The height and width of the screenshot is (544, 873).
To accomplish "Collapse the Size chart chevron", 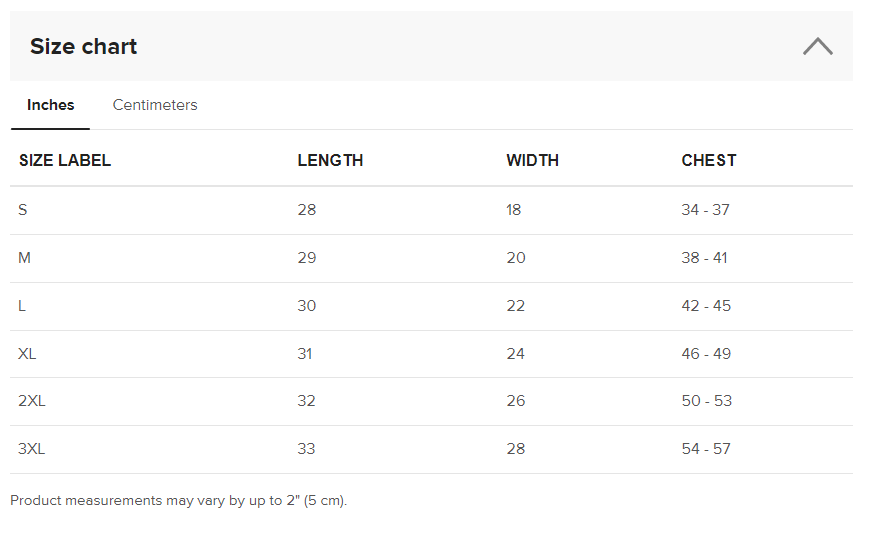I will 817,46.
